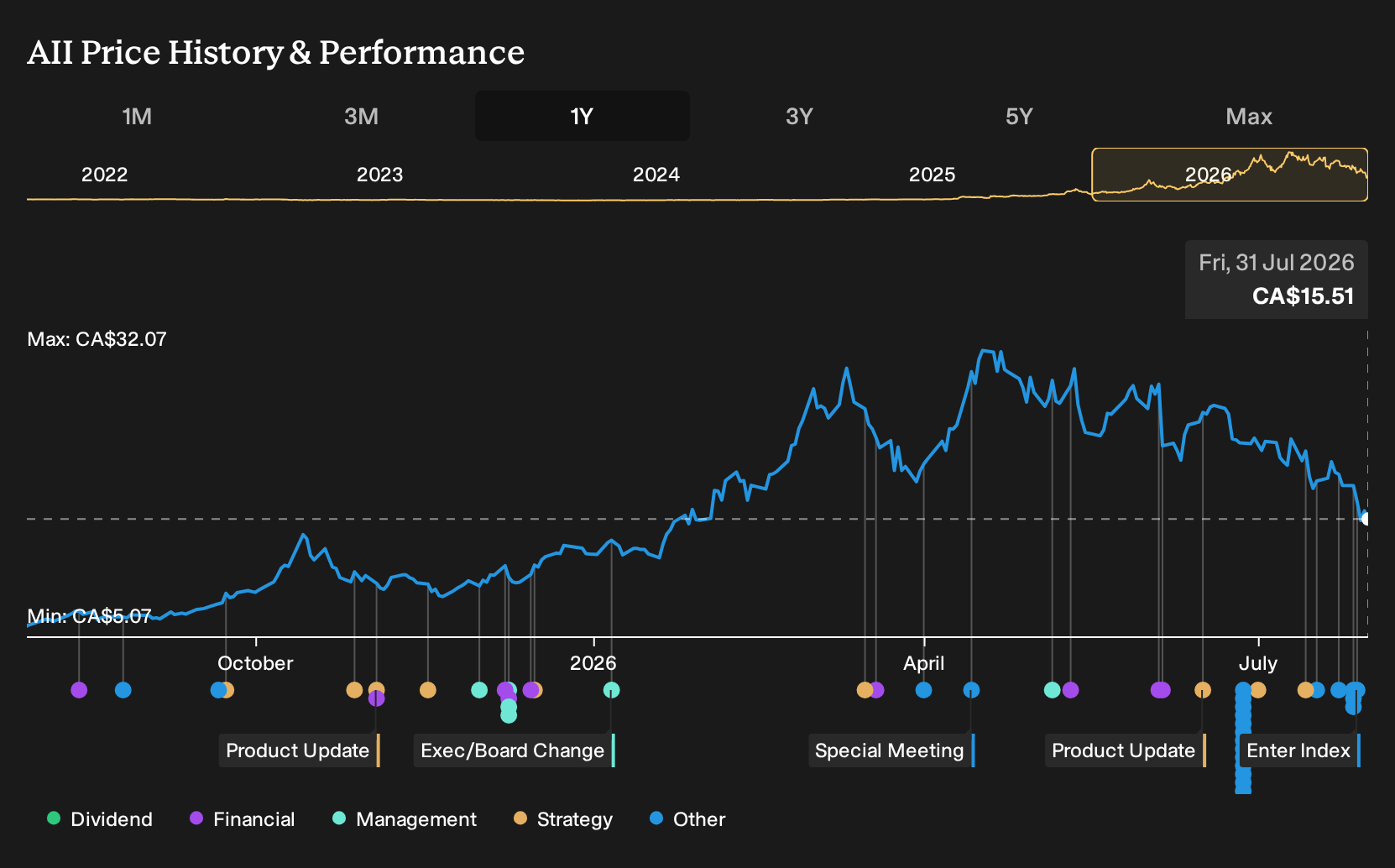Click the "CA$15.51" tooltip price
The height and width of the screenshot is (868, 1395).
click(1303, 296)
